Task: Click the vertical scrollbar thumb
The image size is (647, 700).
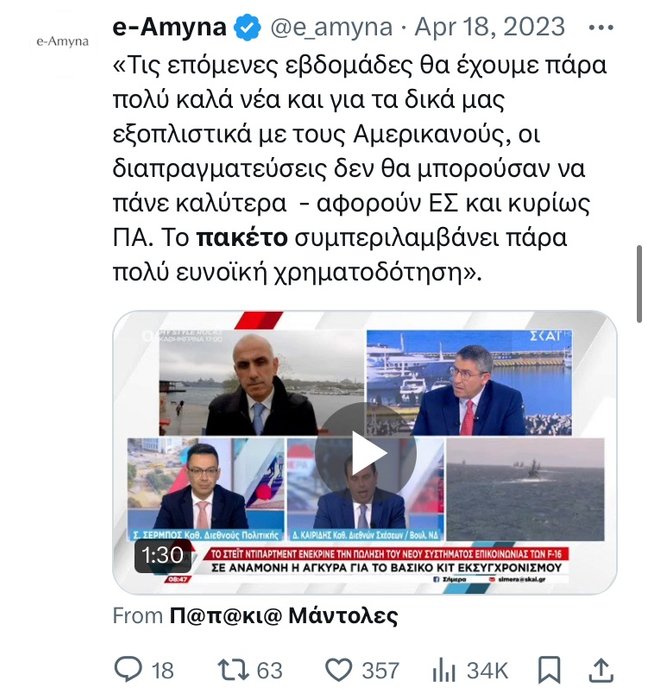Action: coord(639,283)
